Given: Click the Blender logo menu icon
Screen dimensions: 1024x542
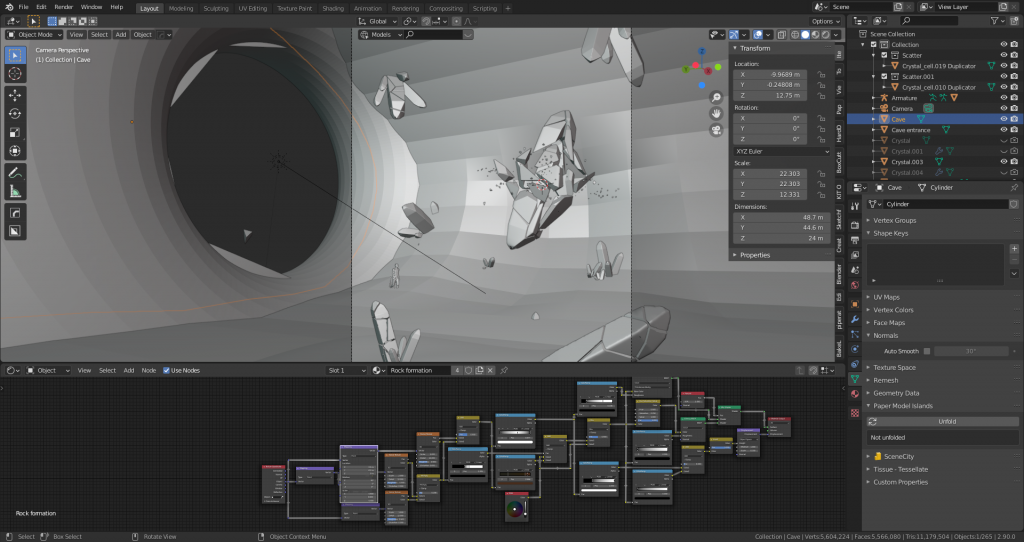Looking at the screenshot, I should click(9, 7).
